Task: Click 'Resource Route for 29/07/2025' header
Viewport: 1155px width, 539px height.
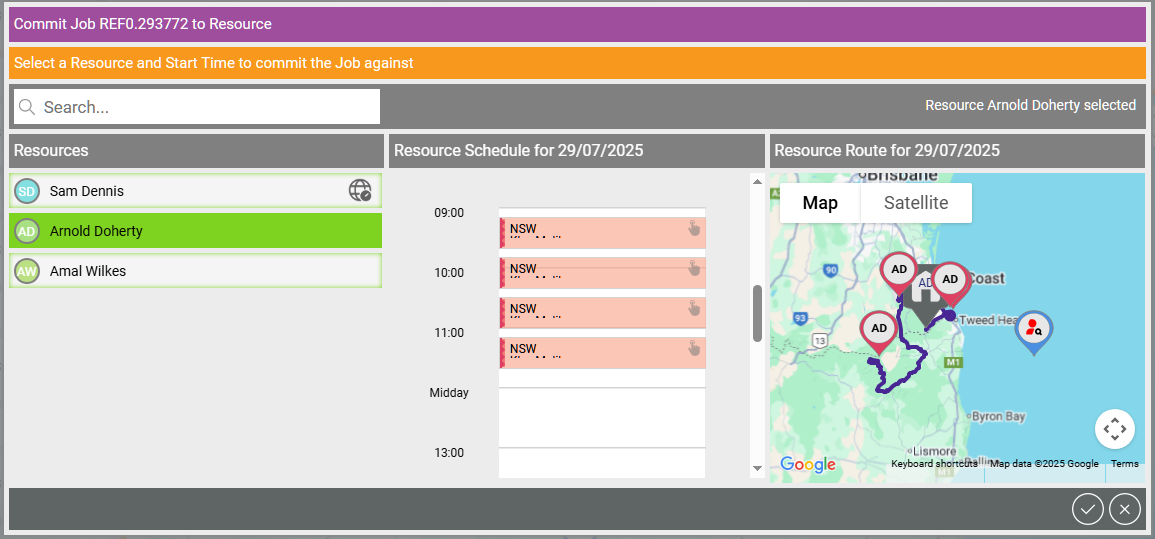Action: click(958, 150)
